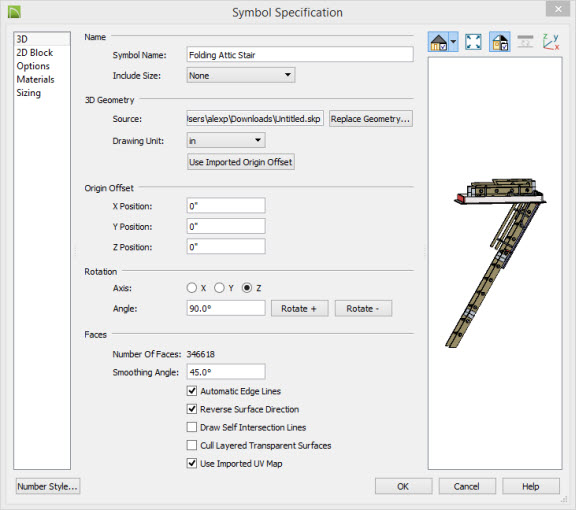This screenshot has width=576, height=510.
Task: Enable Draw Self Intersection Lines
Action: pyautogui.click(x=192, y=427)
